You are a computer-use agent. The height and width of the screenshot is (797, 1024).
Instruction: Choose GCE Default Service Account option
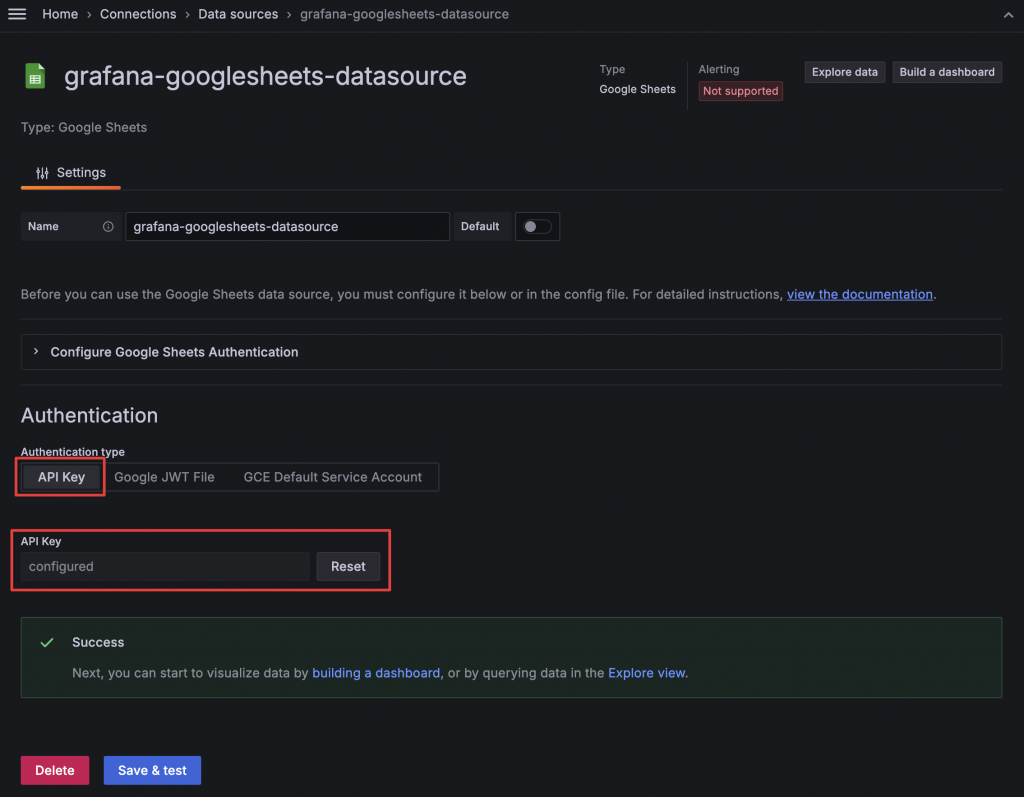(333, 477)
